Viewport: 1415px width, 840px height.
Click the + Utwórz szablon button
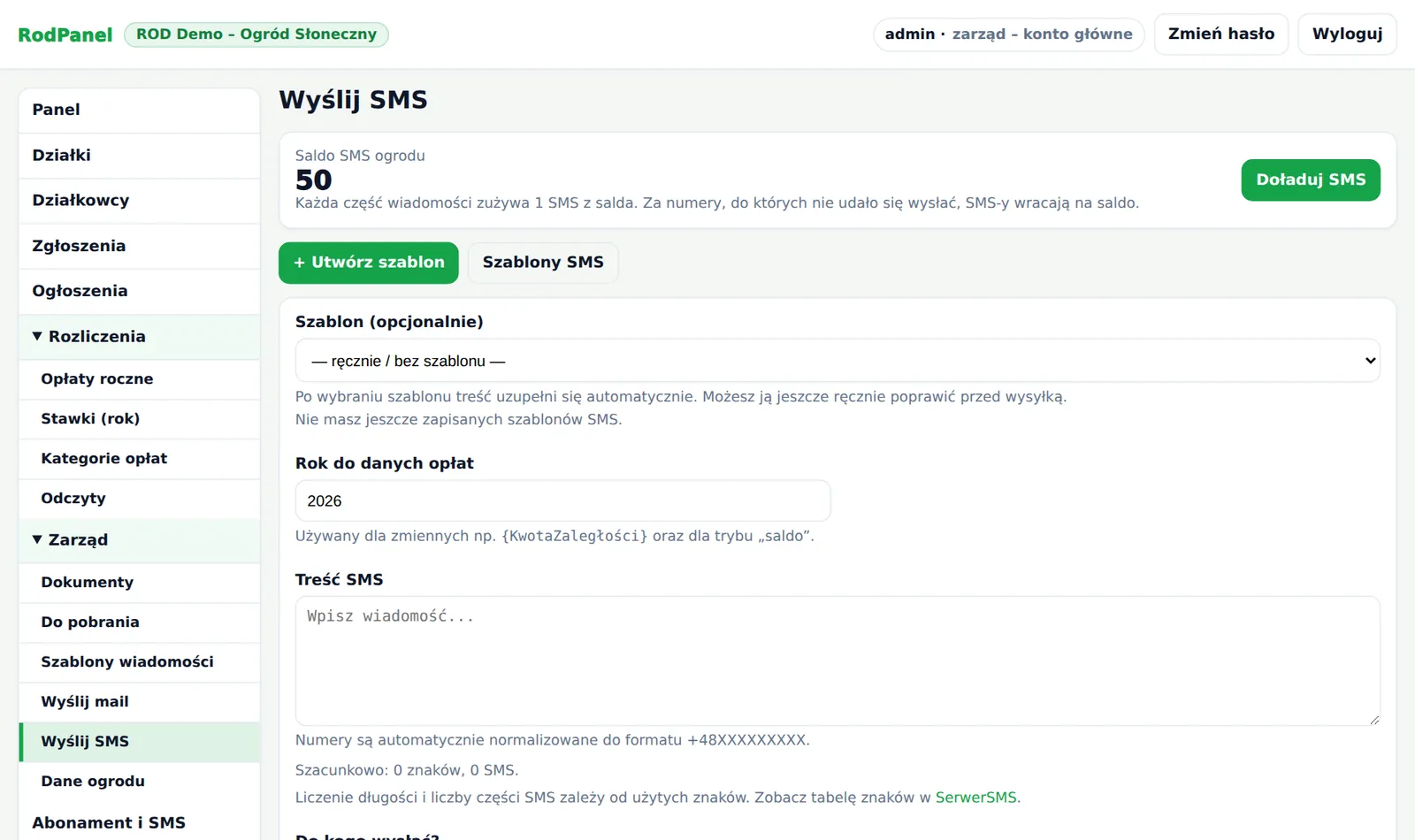pos(369,263)
